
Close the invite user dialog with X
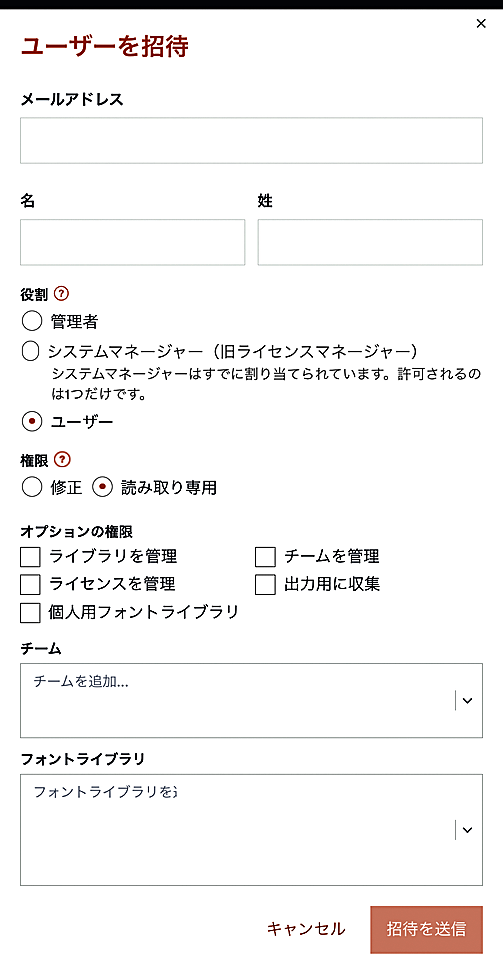[481, 24]
